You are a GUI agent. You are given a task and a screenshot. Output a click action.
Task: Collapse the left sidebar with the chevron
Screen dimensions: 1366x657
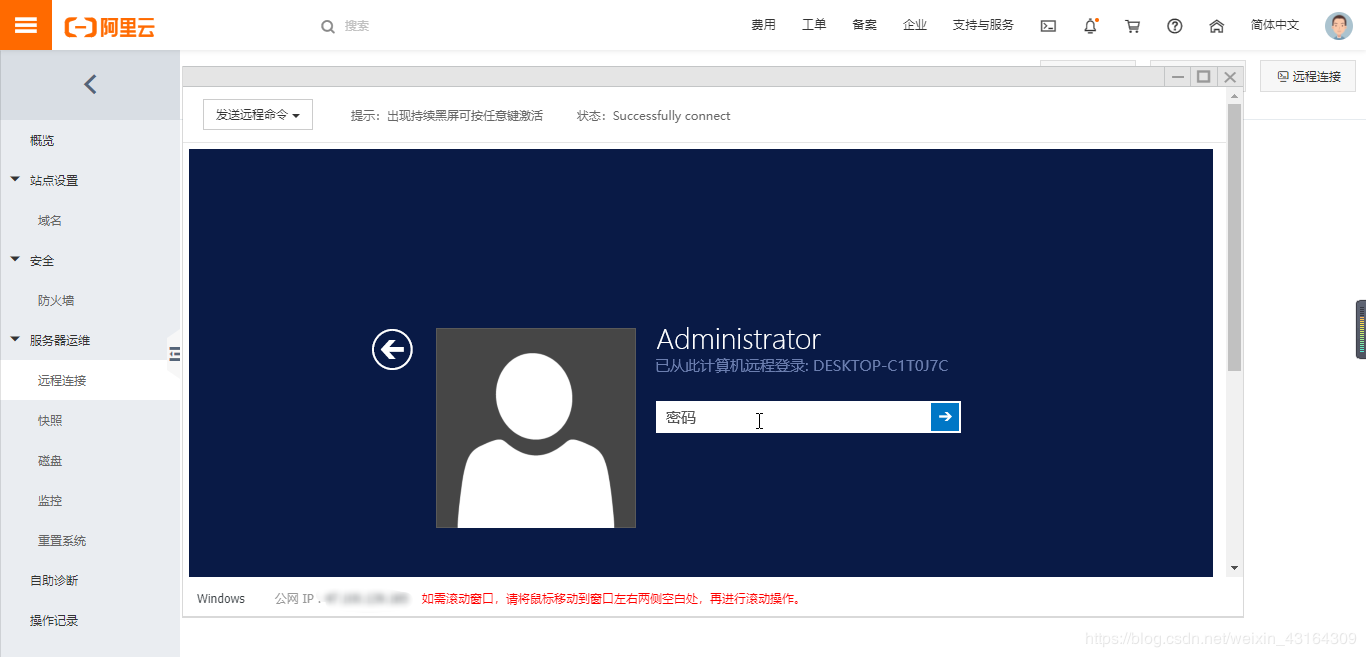pos(89,84)
